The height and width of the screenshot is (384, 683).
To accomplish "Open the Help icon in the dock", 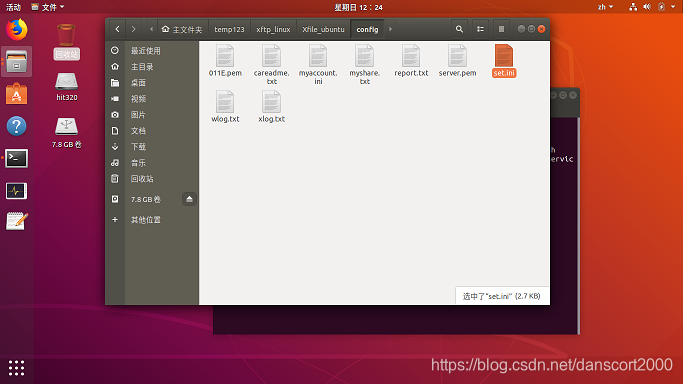I will click(x=17, y=126).
